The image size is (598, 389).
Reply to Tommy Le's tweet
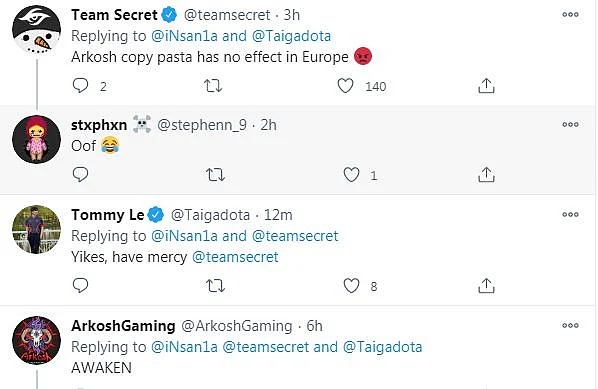click(80, 285)
